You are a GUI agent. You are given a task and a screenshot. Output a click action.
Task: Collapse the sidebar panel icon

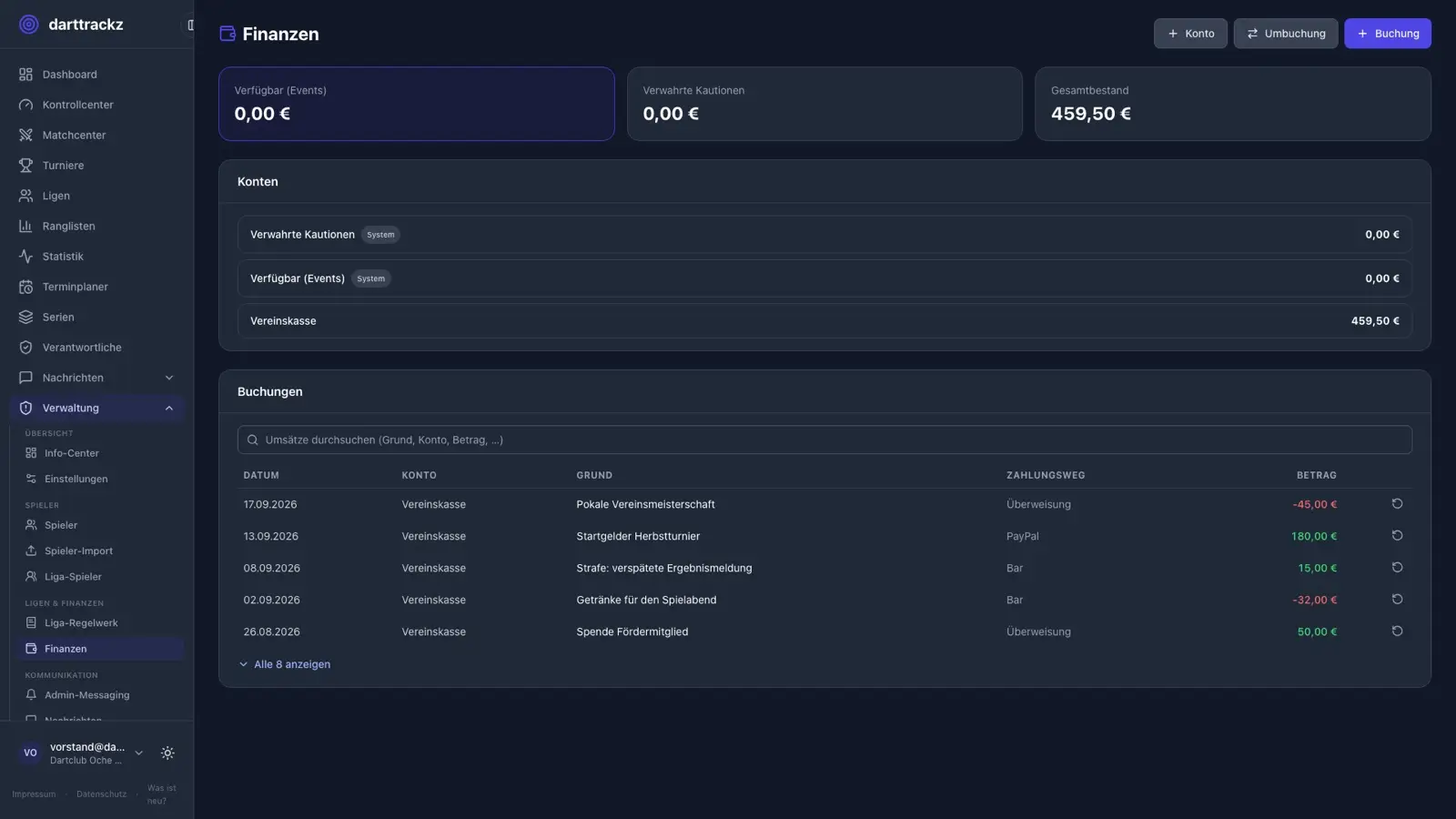pyautogui.click(x=190, y=25)
